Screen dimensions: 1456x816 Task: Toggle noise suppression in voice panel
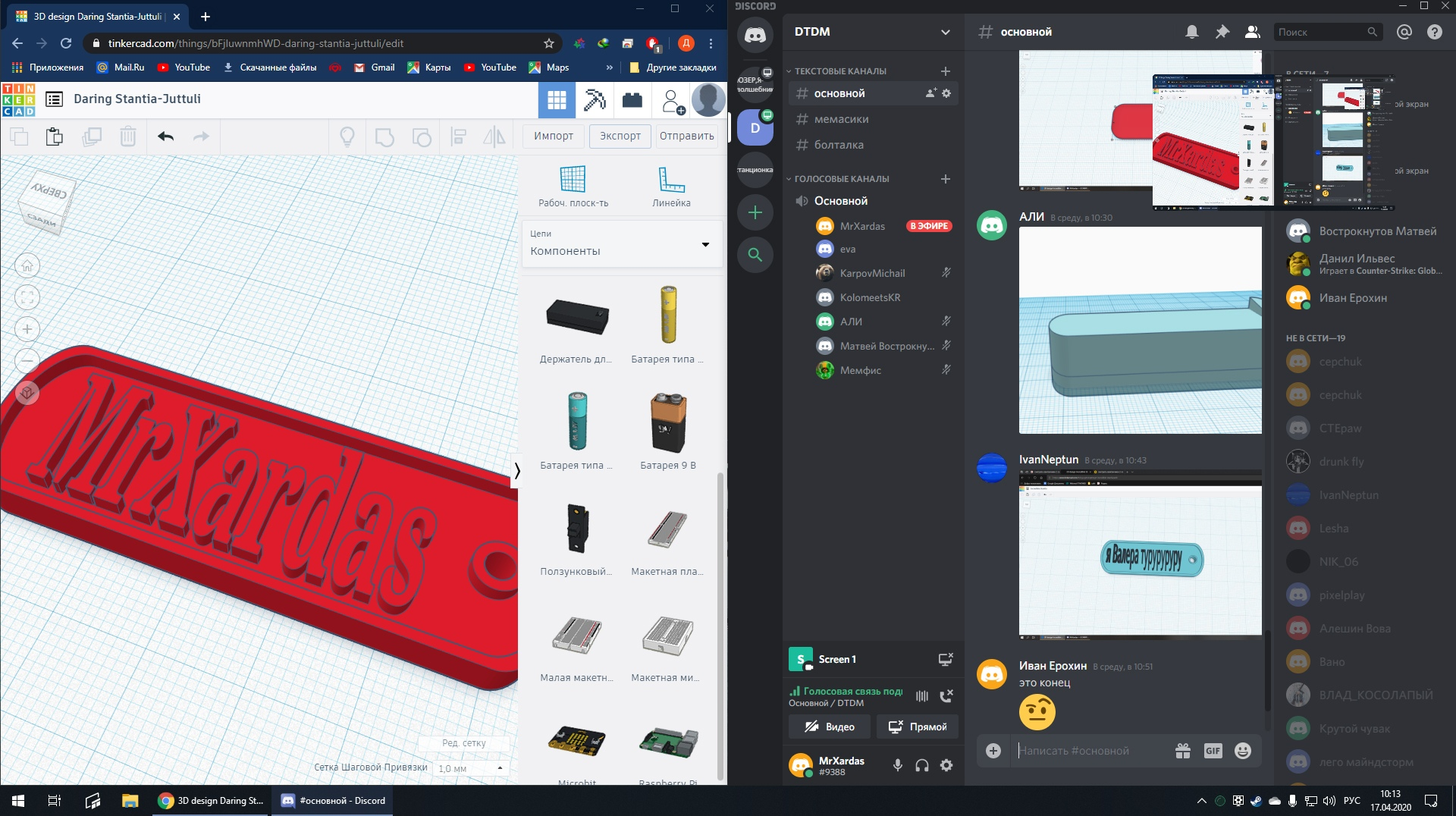(922, 696)
